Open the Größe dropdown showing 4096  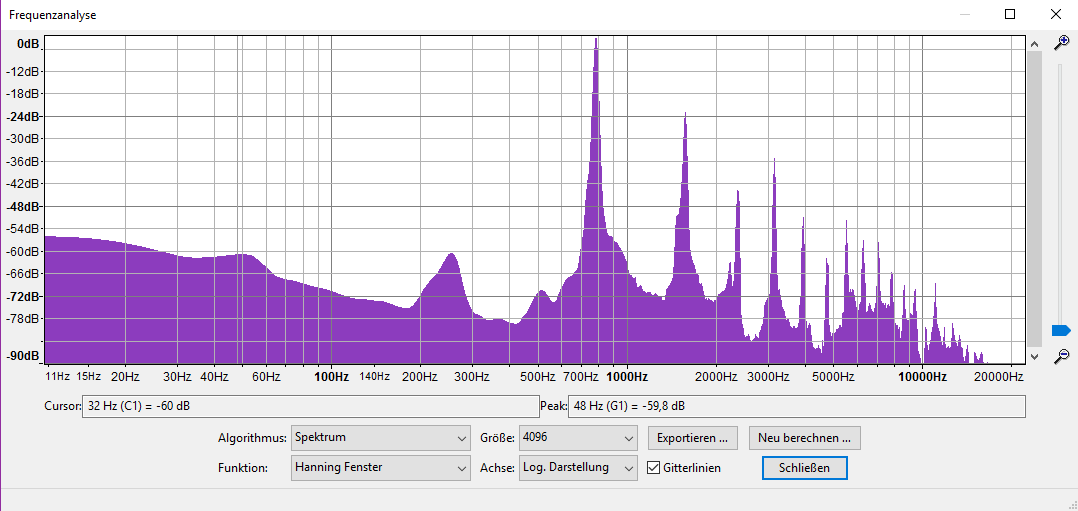pyautogui.click(x=578, y=437)
